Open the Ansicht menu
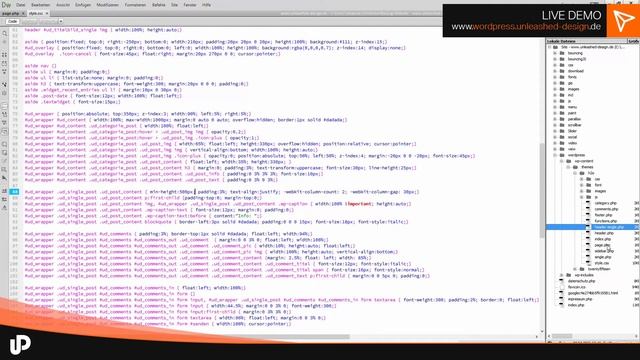Screen dimensions: 640x360 63,5
